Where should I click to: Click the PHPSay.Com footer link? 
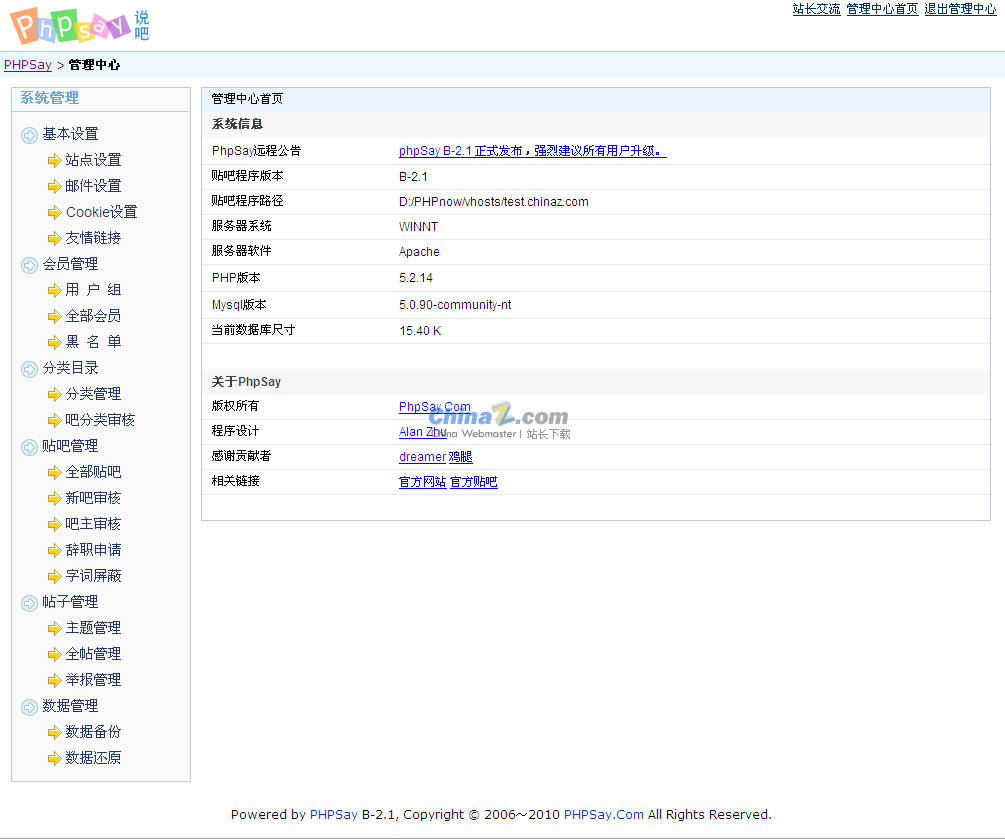pyautogui.click(x=603, y=814)
